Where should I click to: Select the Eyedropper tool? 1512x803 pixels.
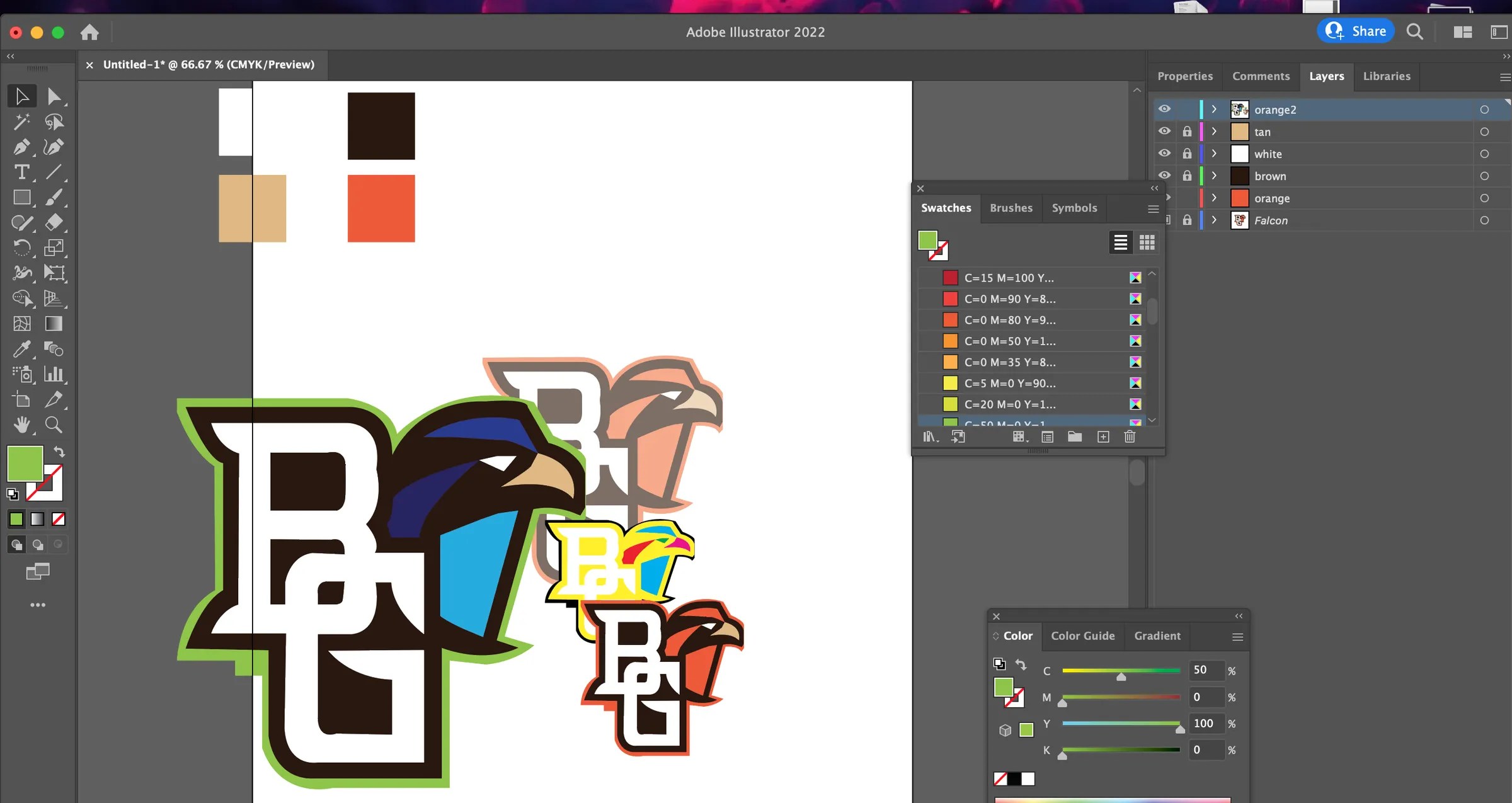click(x=22, y=349)
